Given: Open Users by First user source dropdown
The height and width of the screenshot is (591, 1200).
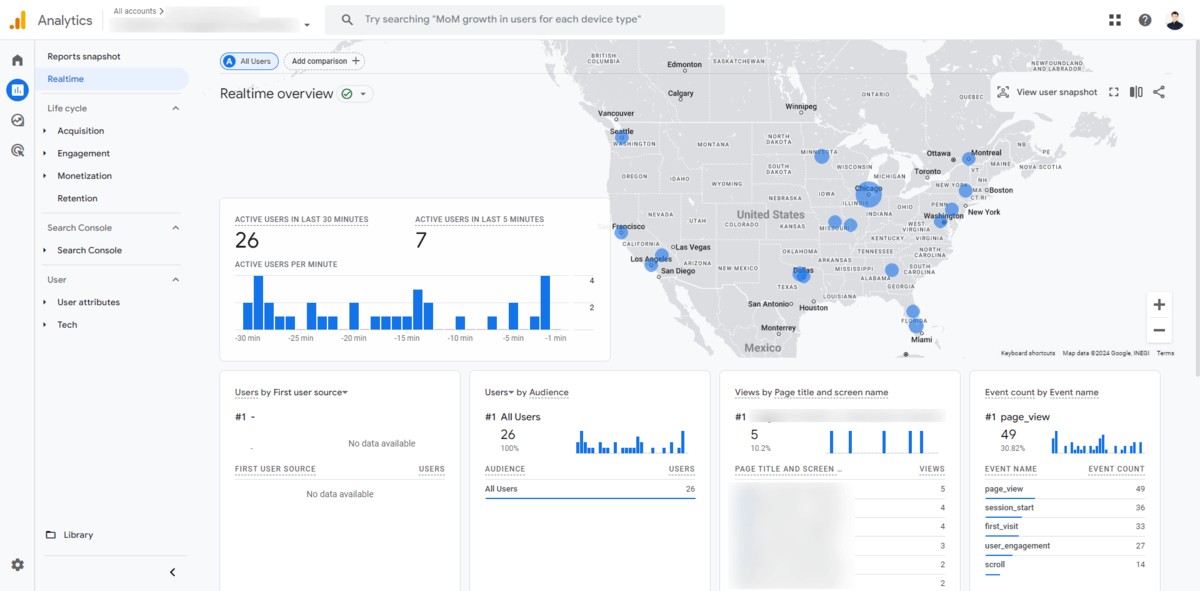Looking at the screenshot, I should (345, 393).
